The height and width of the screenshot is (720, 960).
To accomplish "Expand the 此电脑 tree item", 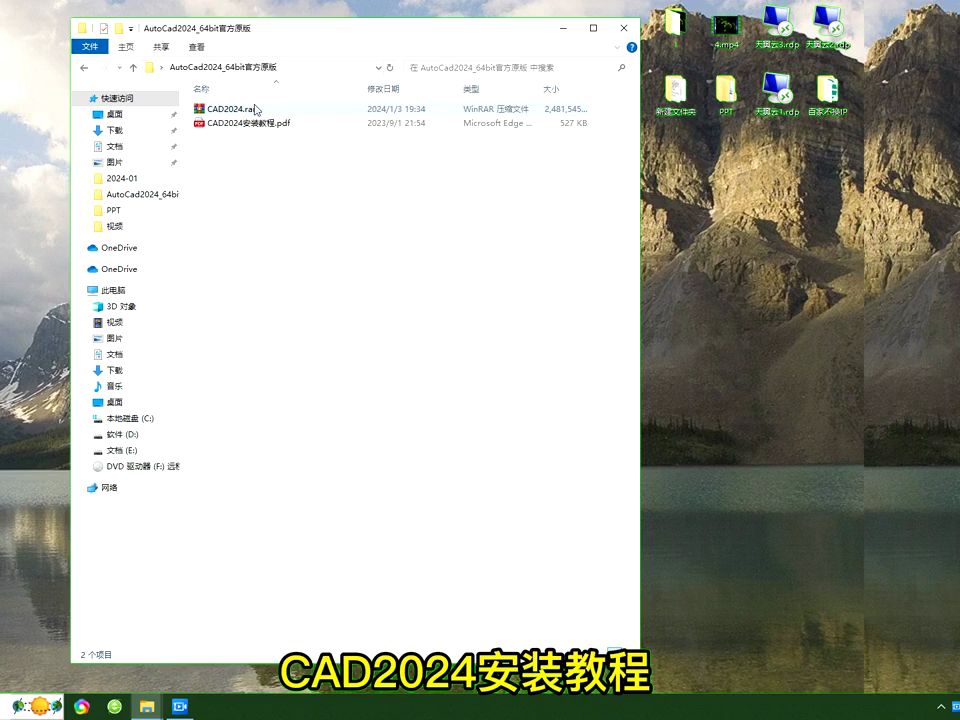I will click(x=84, y=291).
